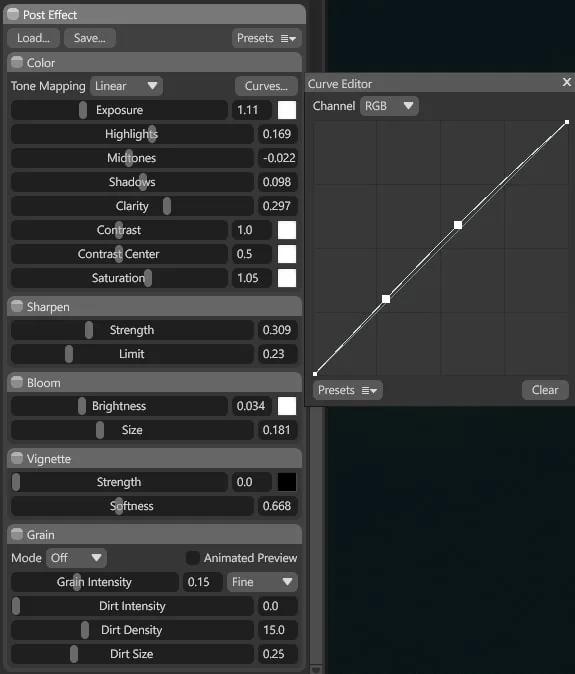Adjust the Grain Intensity slider

[95, 582]
